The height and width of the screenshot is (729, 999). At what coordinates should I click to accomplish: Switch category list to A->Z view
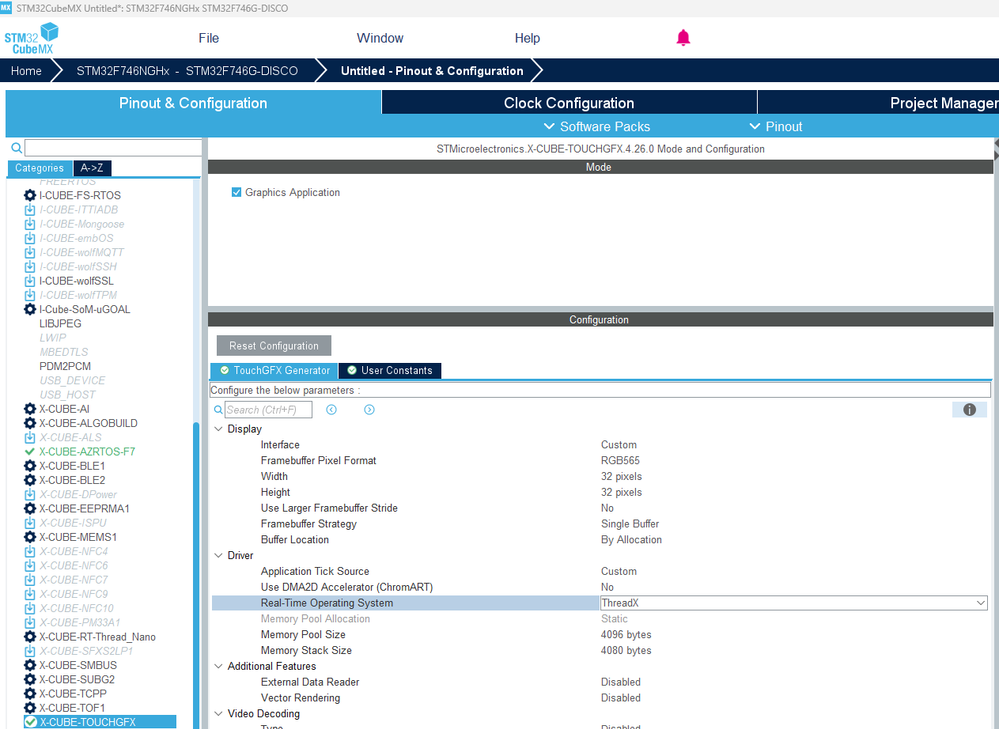(92, 168)
